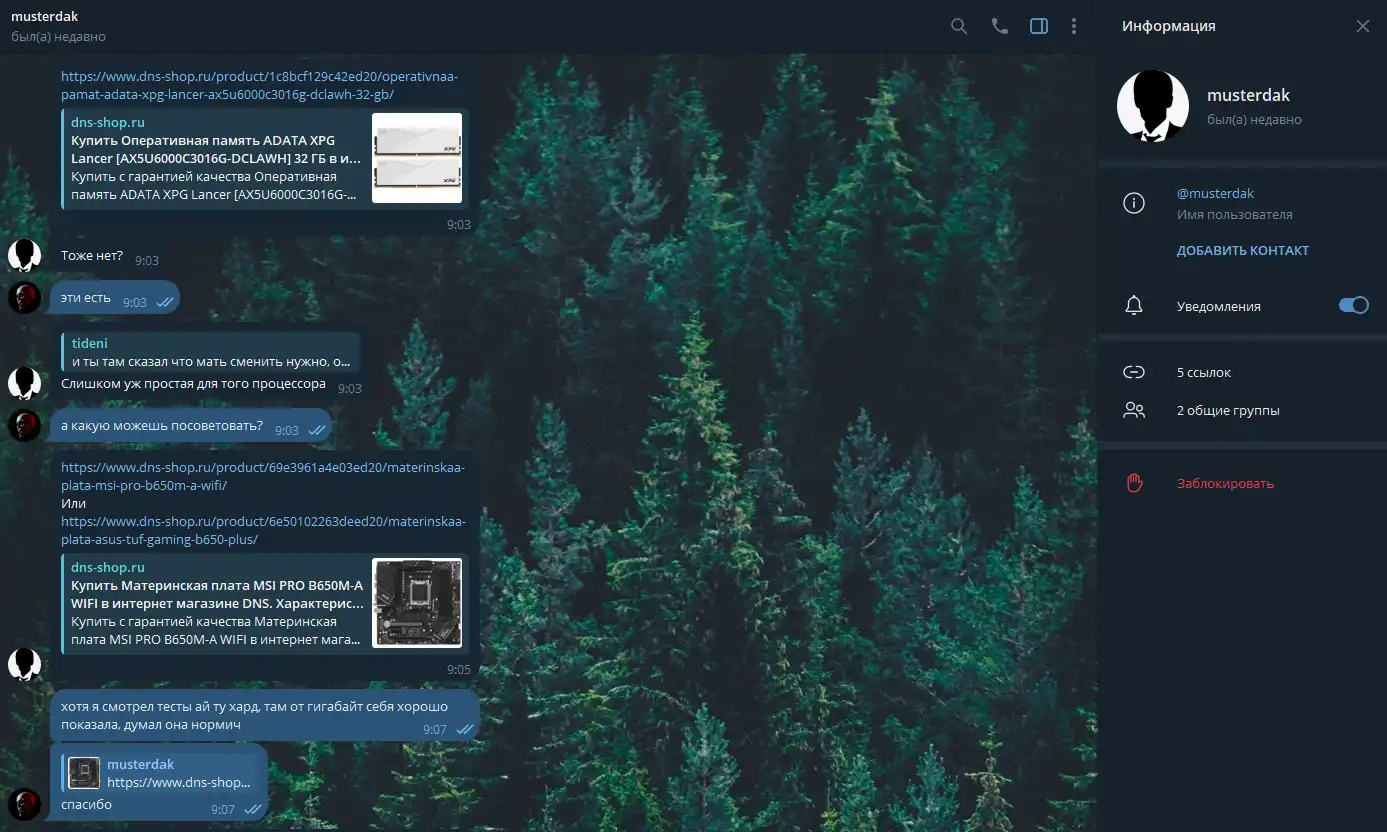
Task: Jump to the quoted tideni reply
Action: click(210, 352)
